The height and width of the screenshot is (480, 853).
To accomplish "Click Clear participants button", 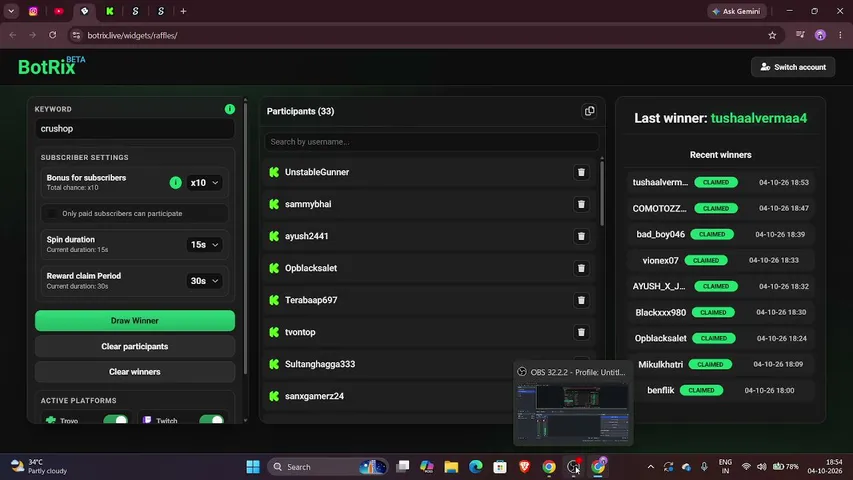I will pyautogui.click(x=135, y=346).
